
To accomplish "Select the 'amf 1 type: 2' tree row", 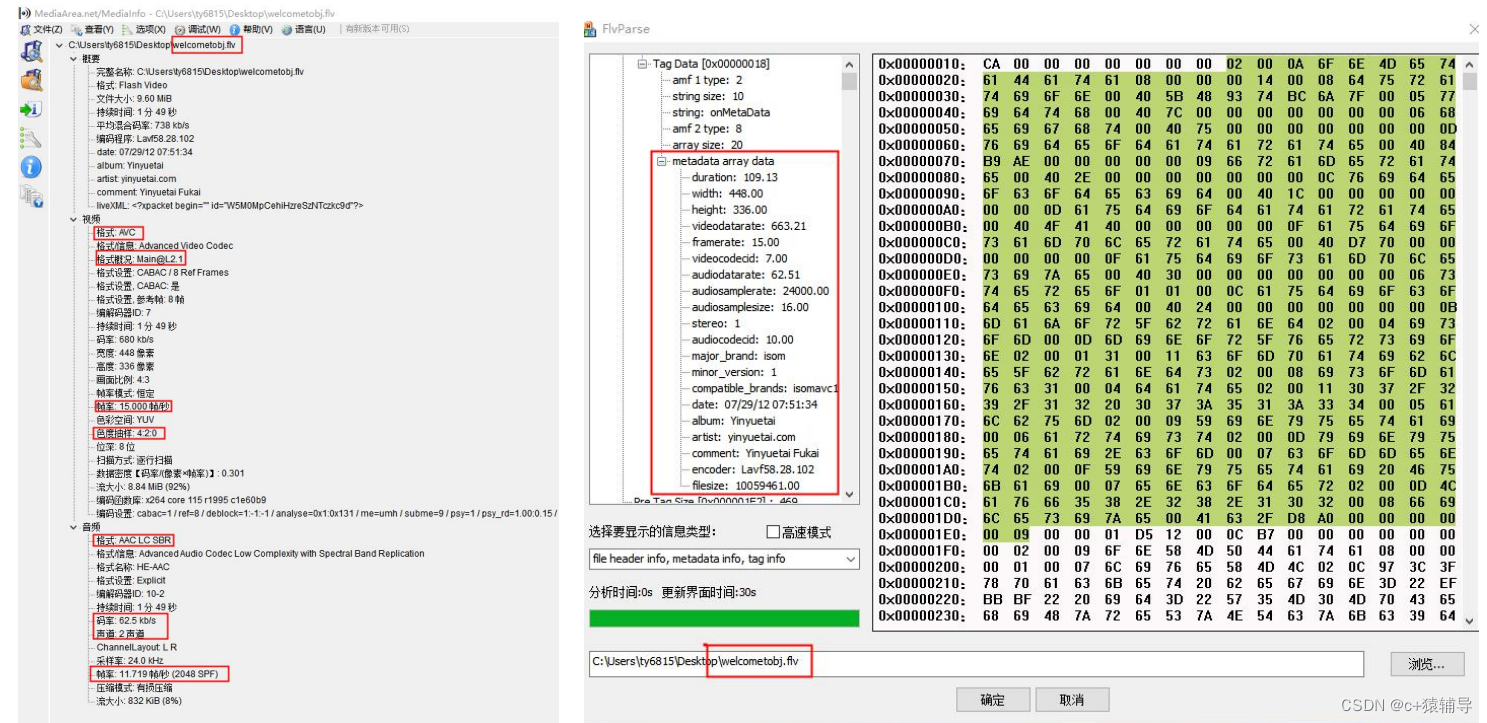I will (x=707, y=80).
